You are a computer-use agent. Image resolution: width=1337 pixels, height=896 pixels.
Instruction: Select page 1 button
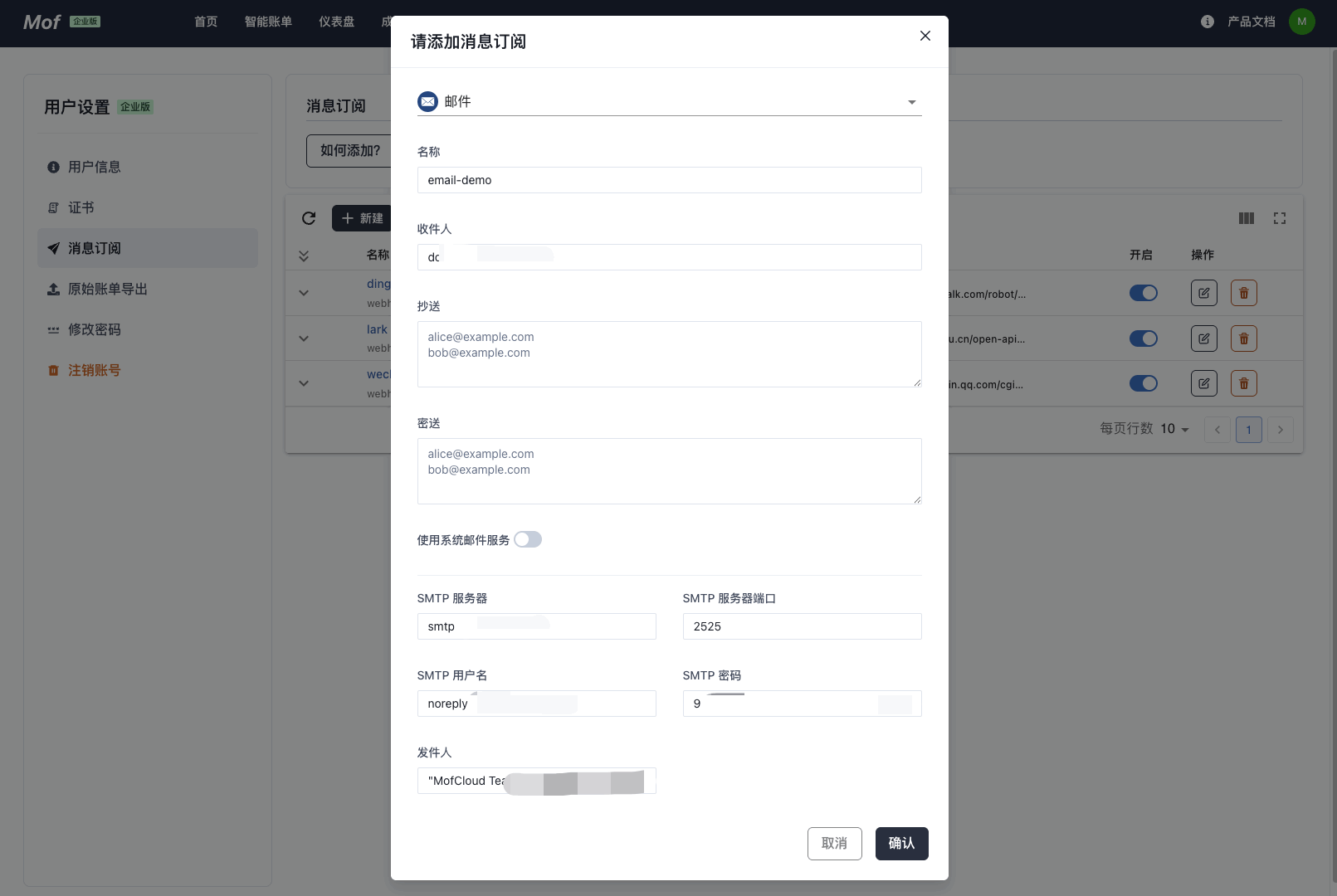pyautogui.click(x=1249, y=430)
